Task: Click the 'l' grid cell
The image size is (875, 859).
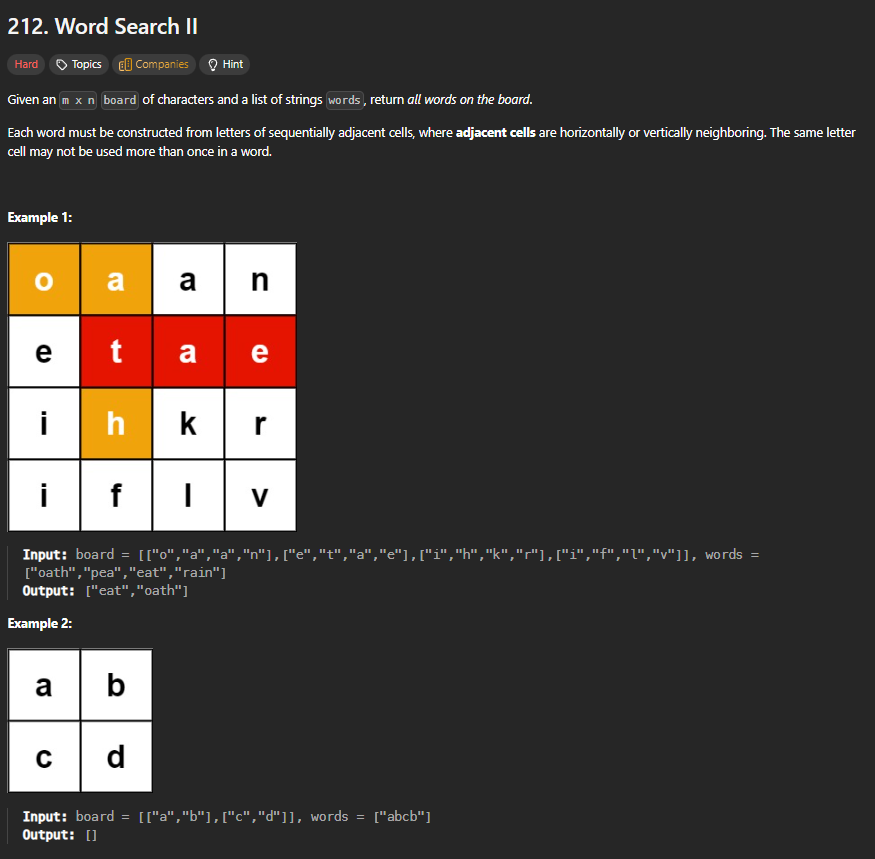Action: coord(188,495)
